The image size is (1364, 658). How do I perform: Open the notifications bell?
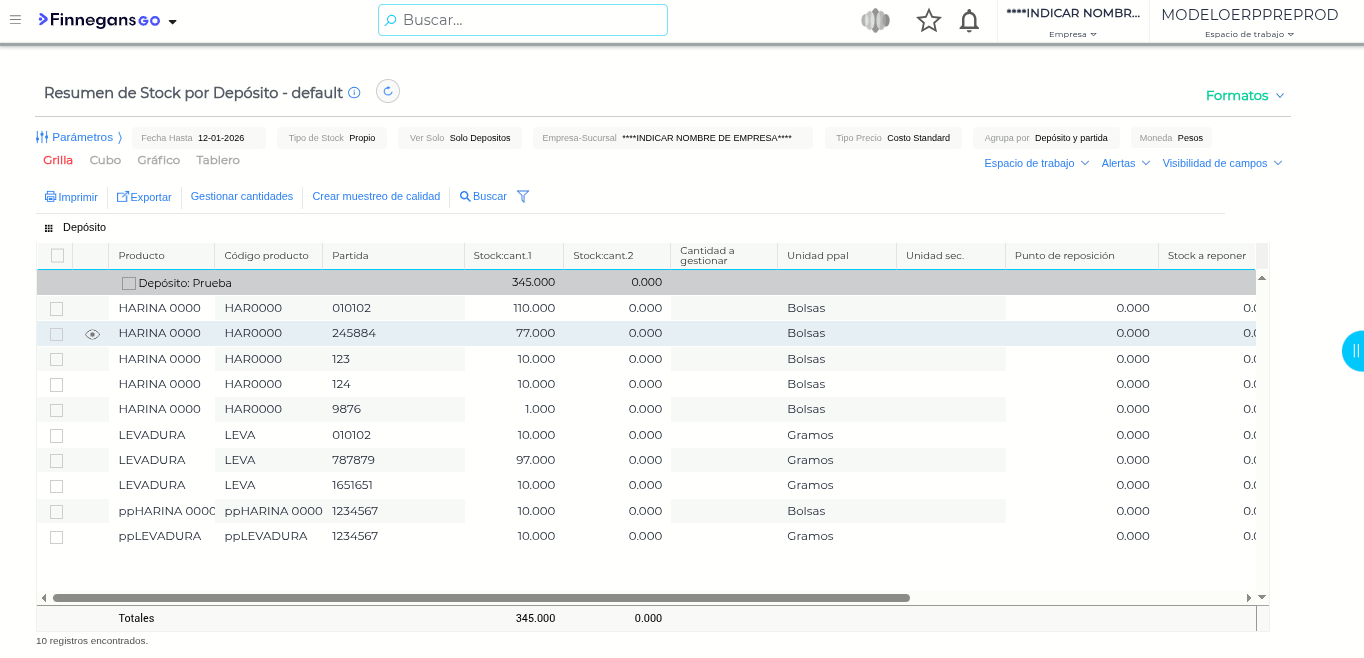[x=968, y=21]
